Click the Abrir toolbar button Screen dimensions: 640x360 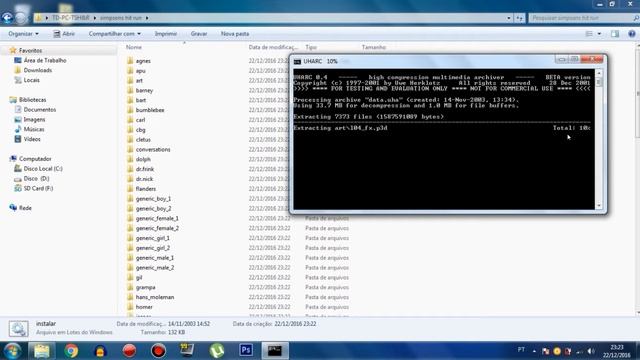[x=64, y=34]
